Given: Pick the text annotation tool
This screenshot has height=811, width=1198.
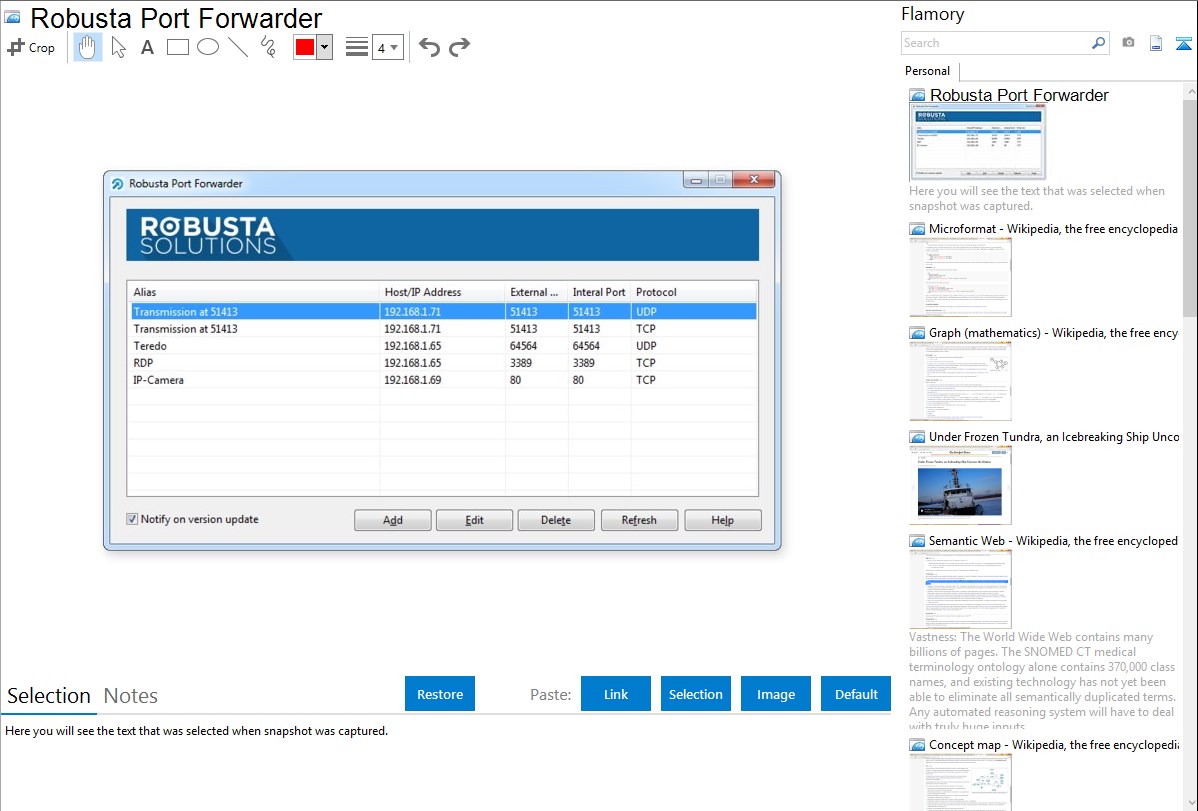Looking at the screenshot, I should click(x=147, y=47).
